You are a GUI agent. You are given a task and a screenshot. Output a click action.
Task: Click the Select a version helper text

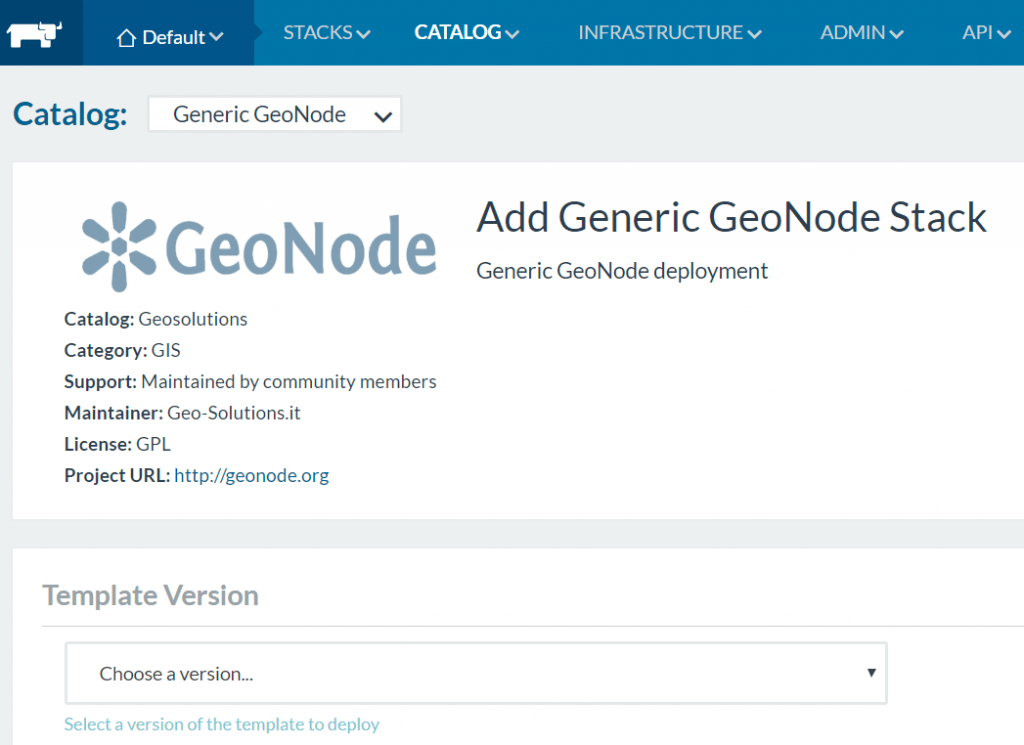click(x=221, y=723)
